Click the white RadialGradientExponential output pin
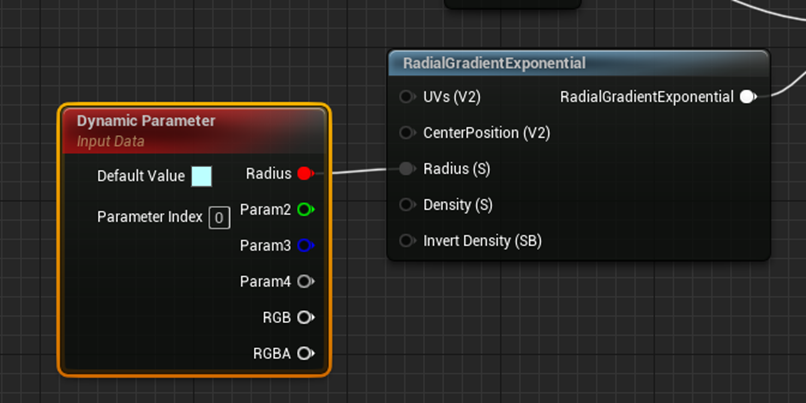This screenshot has height=403, width=806. click(x=747, y=97)
